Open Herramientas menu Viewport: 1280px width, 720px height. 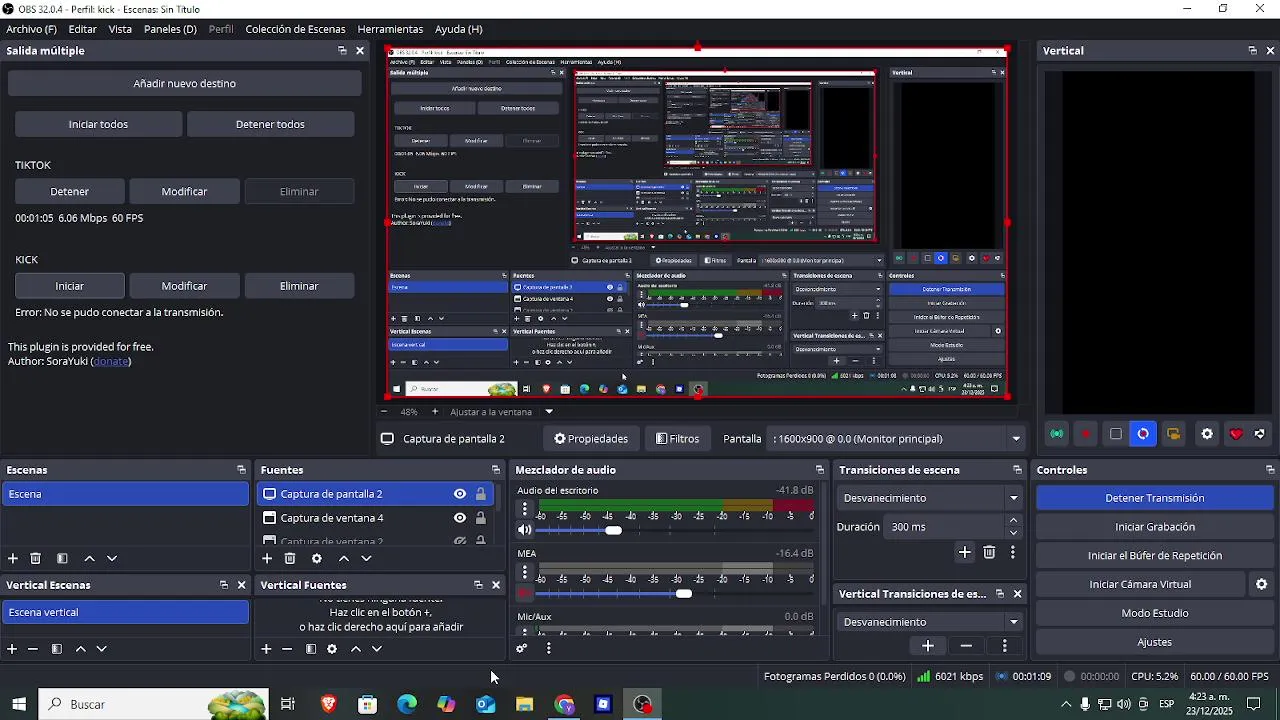390,29
